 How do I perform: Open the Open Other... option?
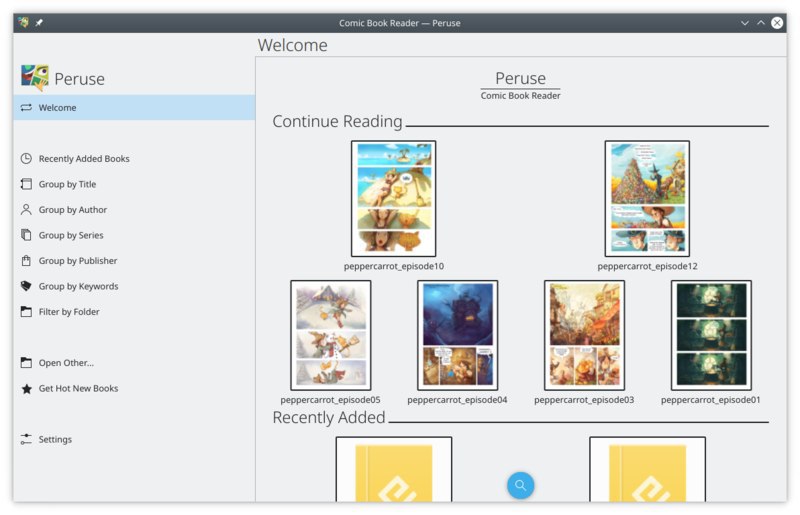click(x=134, y=363)
